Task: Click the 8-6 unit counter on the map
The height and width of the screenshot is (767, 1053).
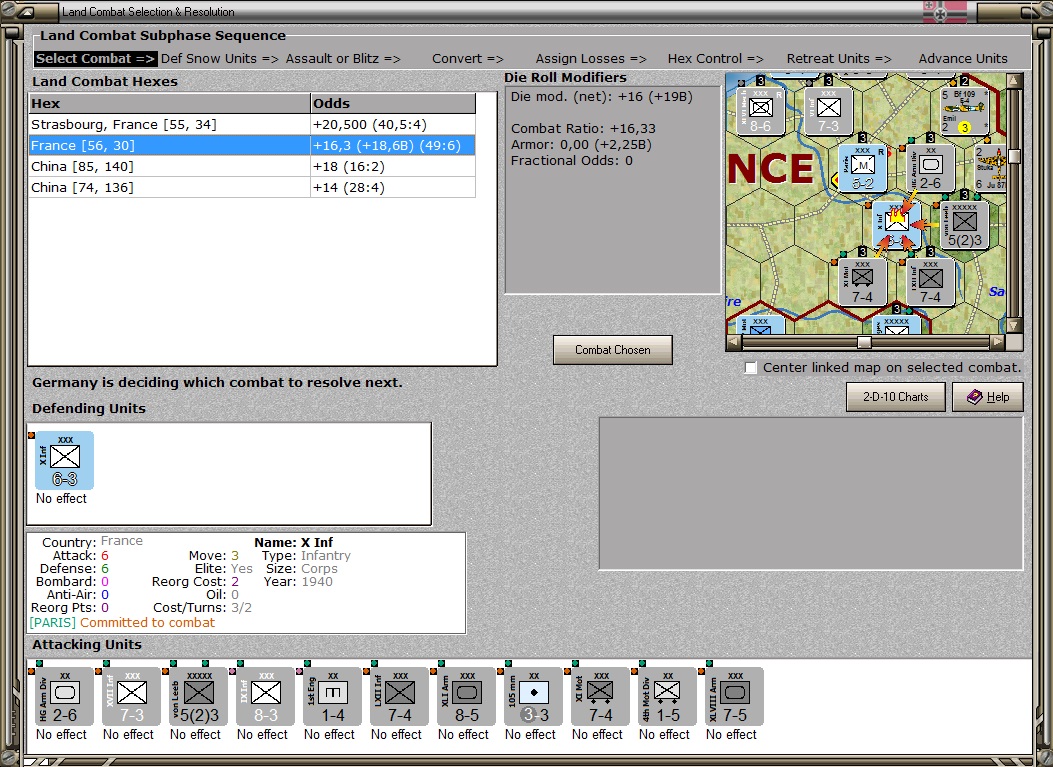Action: click(x=760, y=111)
